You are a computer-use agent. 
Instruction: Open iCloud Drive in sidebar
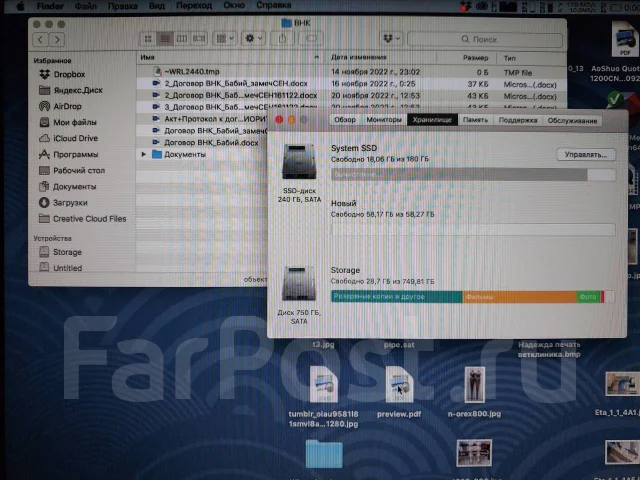(x=68, y=138)
